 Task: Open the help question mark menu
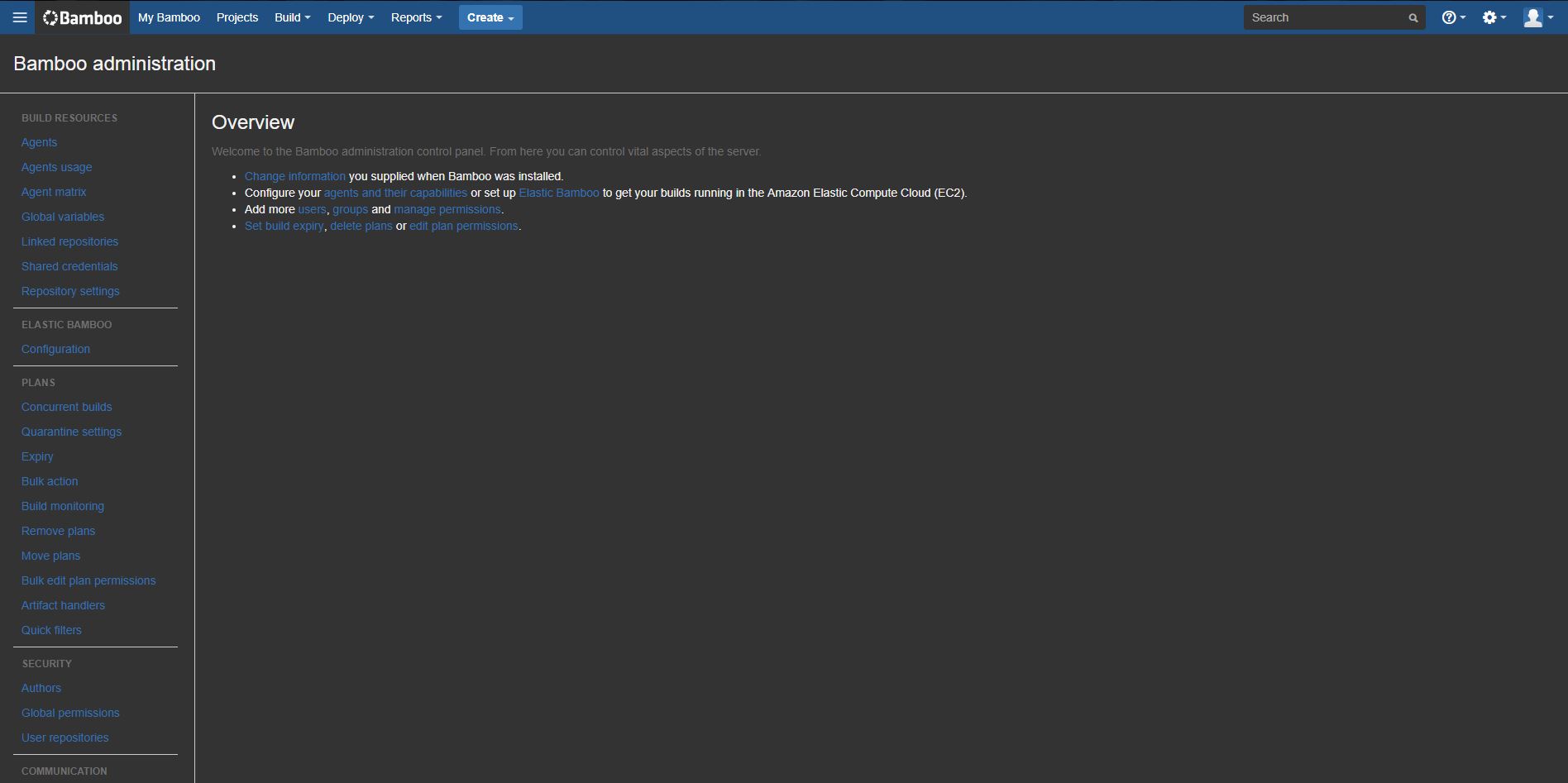click(x=1453, y=17)
